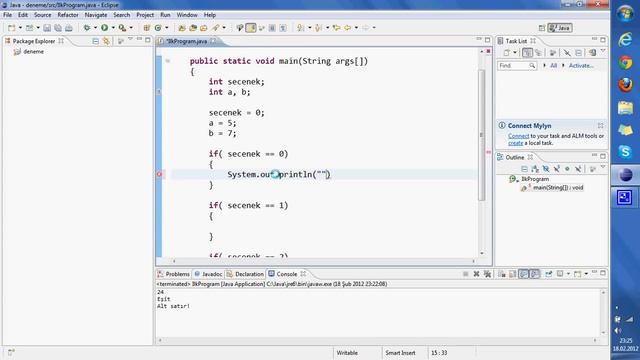The width and height of the screenshot is (640, 360).
Task: Open New Task dropdown arrow in Task List
Action: point(515,53)
